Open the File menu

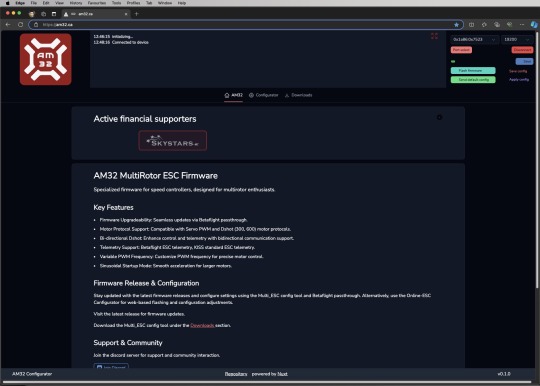[33, 3]
